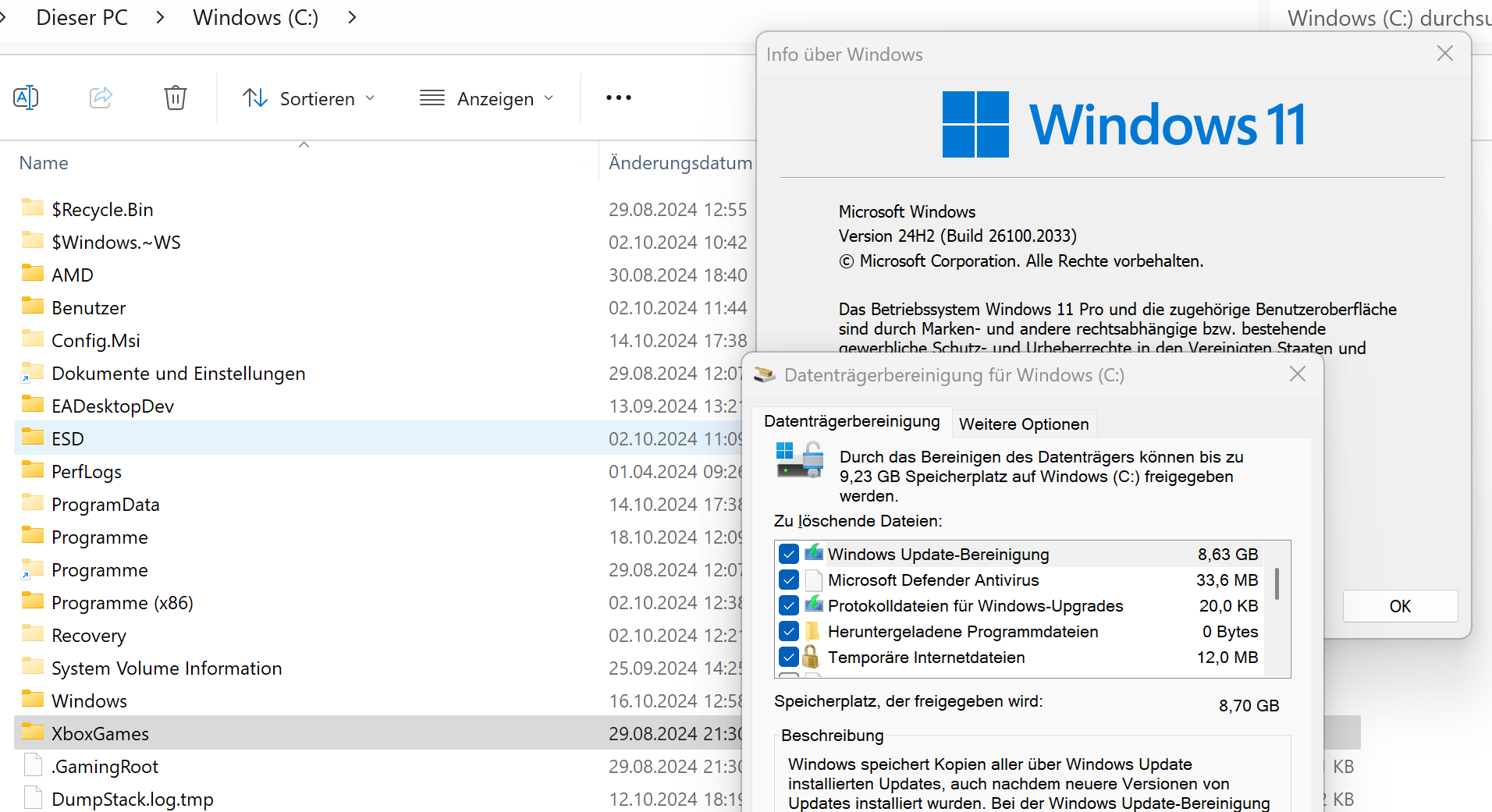Click the Config.Msi folder icon
Screen dimensions: 1492x812
pyautogui.click(x=33, y=339)
